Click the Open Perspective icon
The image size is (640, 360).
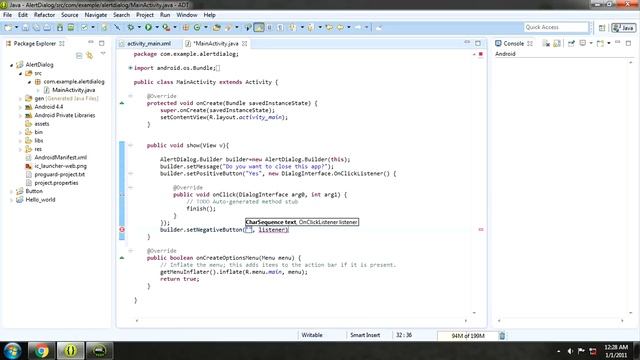602,27
